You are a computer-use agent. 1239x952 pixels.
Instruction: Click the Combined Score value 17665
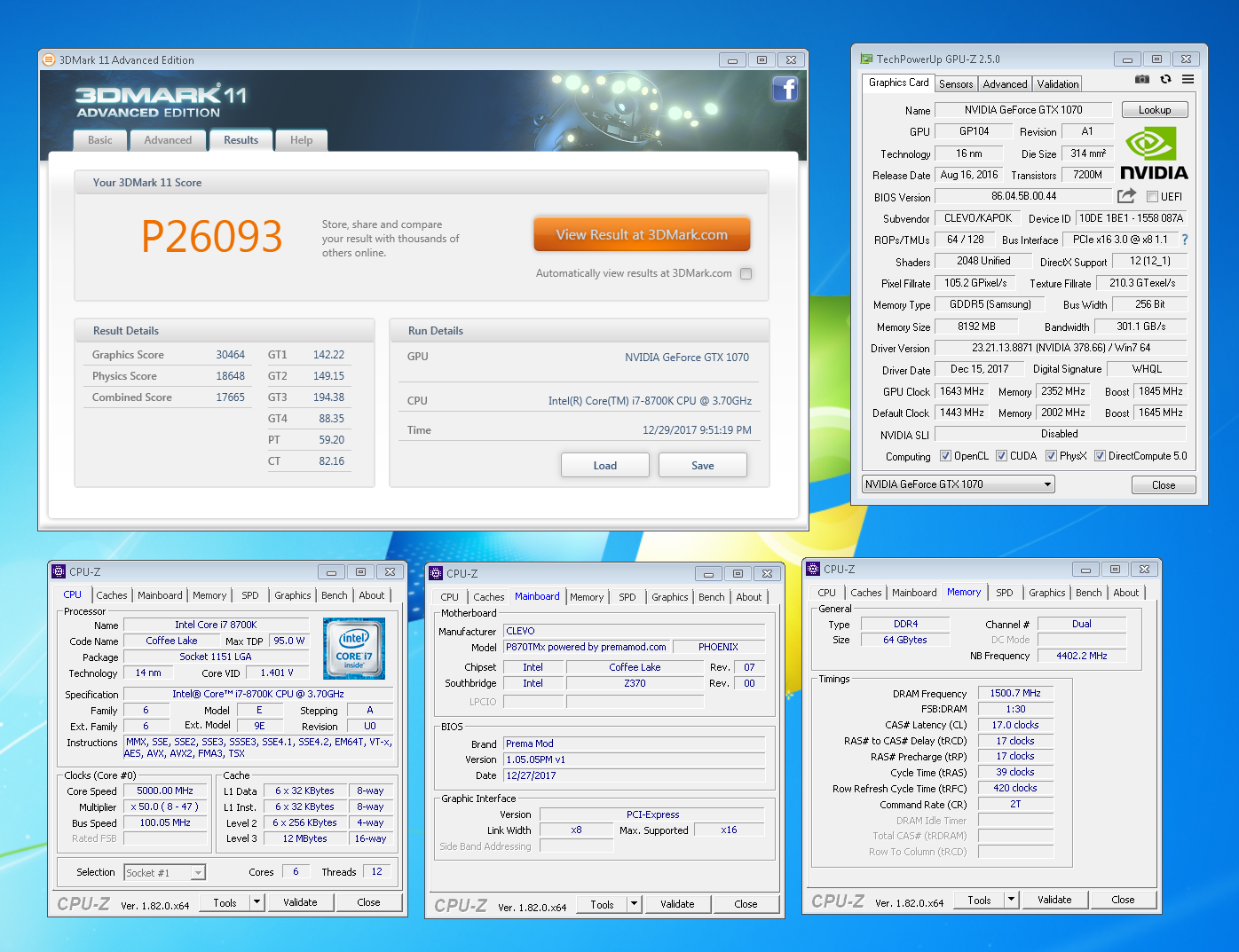230,397
